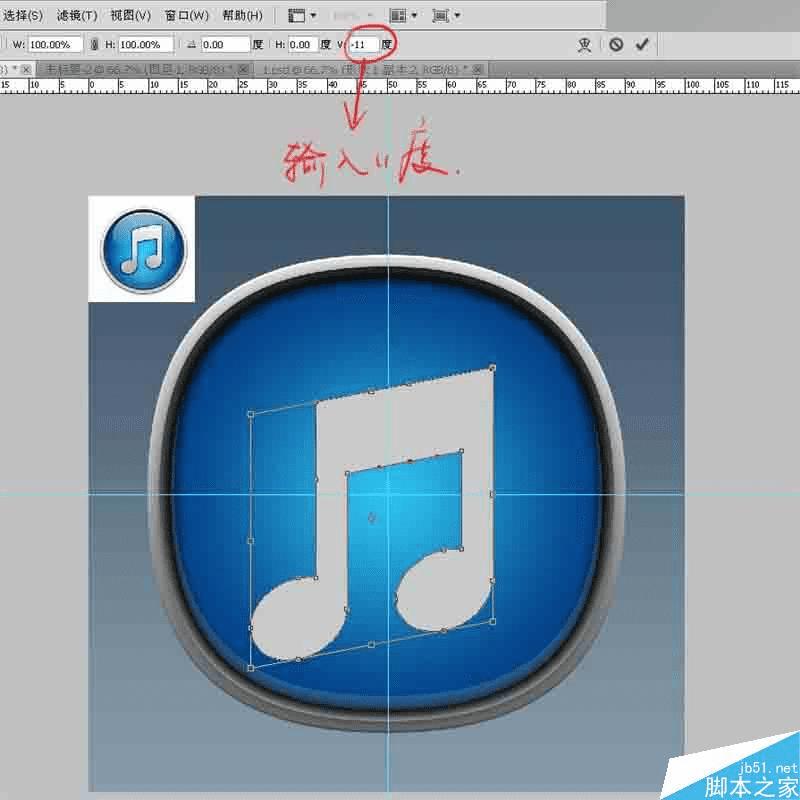The width and height of the screenshot is (800, 800).
Task: Cancel the transform using the prohibit icon
Action: tap(616, 43)
